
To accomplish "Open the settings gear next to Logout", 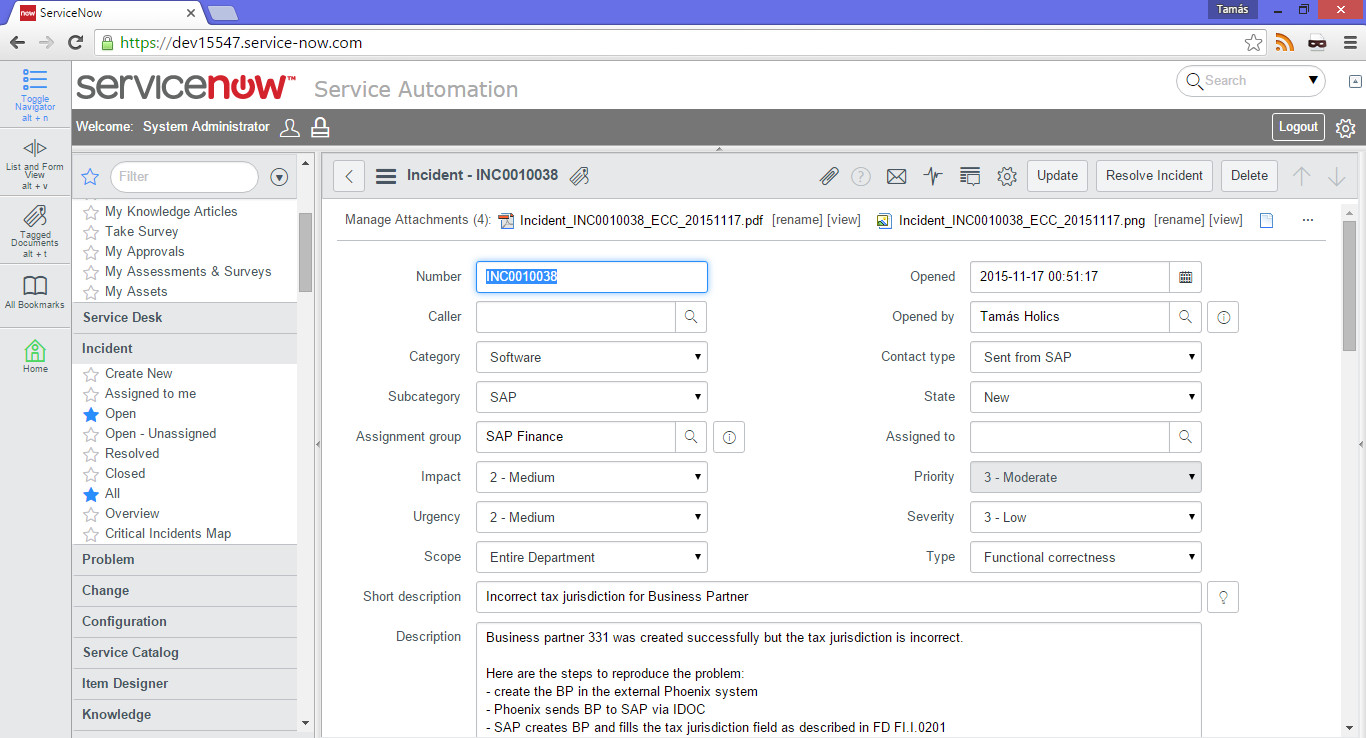I will 1345,128.
